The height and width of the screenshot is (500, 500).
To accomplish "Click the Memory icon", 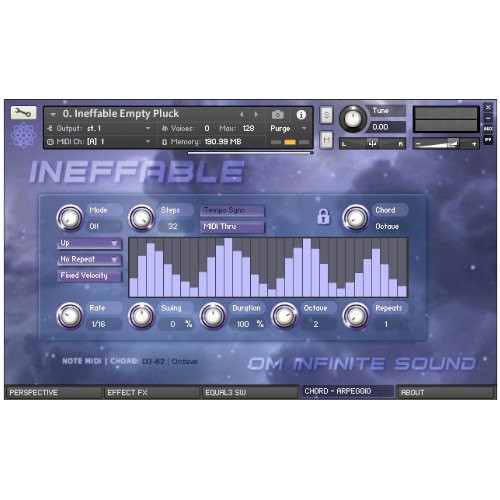I will [164, 142].
